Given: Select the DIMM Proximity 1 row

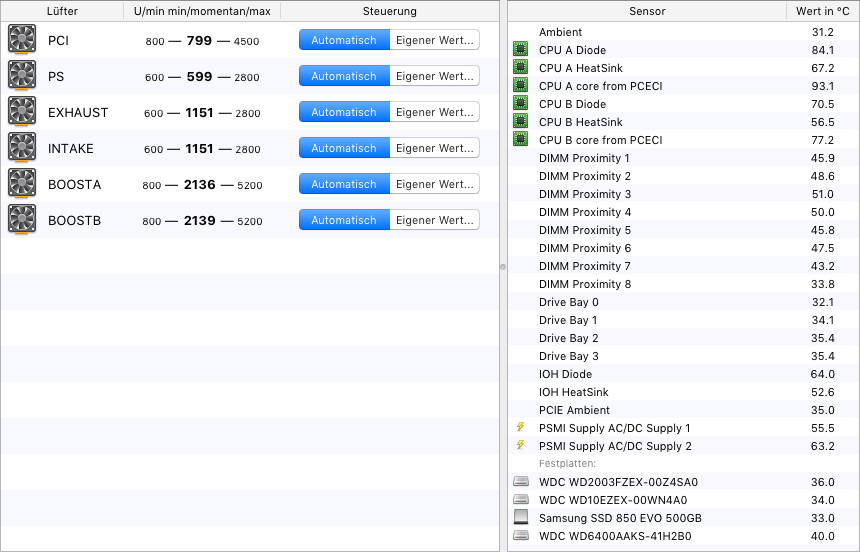Looking at the screenshot, I should pyautogui.click(x=684, y=158).
